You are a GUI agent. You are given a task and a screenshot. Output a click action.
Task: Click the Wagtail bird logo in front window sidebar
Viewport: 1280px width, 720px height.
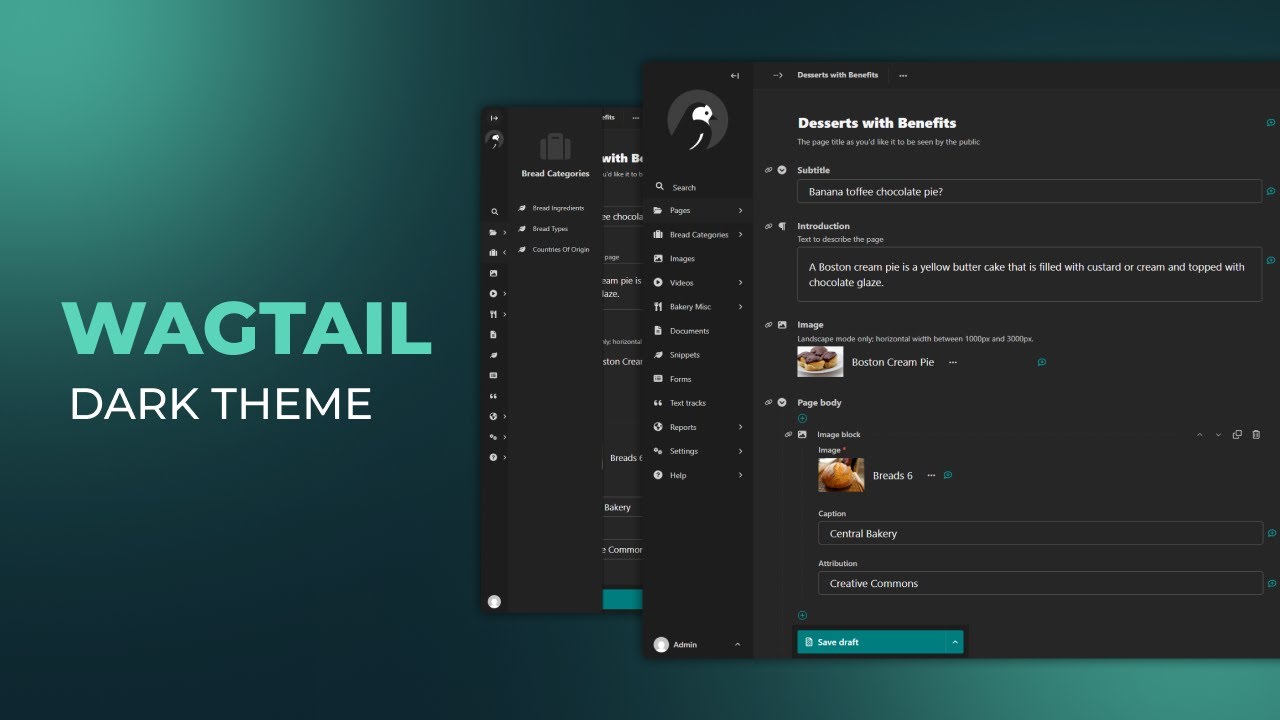tap(697, 120)
